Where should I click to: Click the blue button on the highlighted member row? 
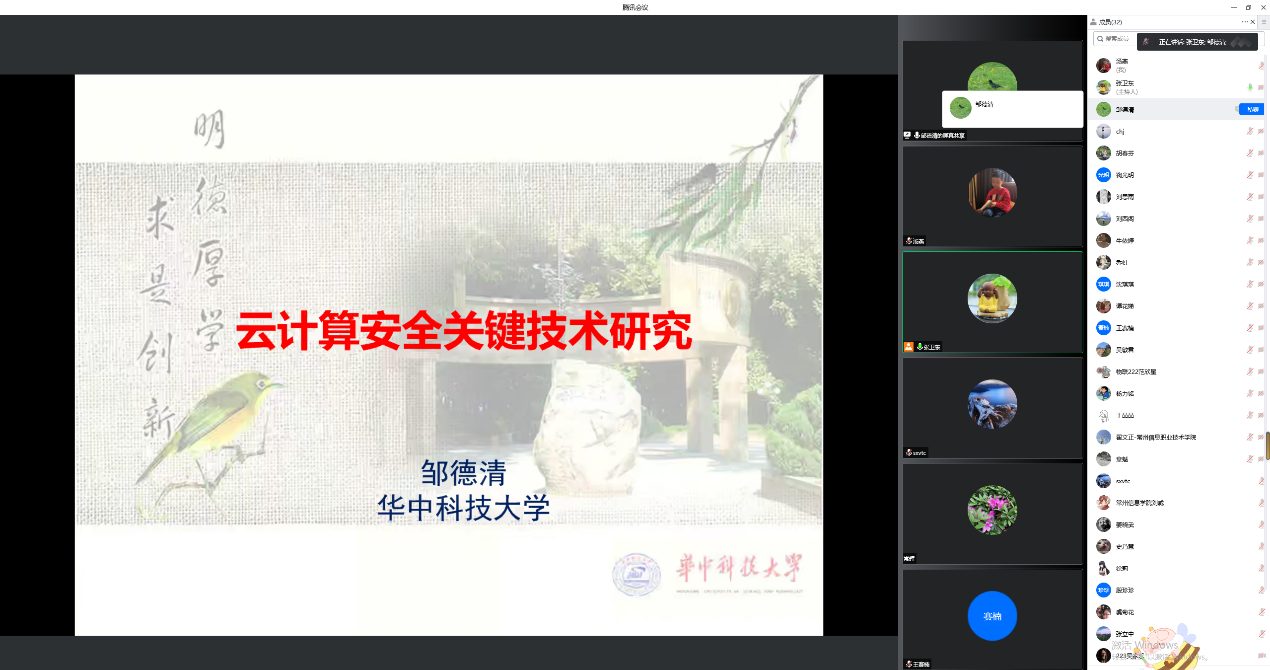(x=1251, y=109)
